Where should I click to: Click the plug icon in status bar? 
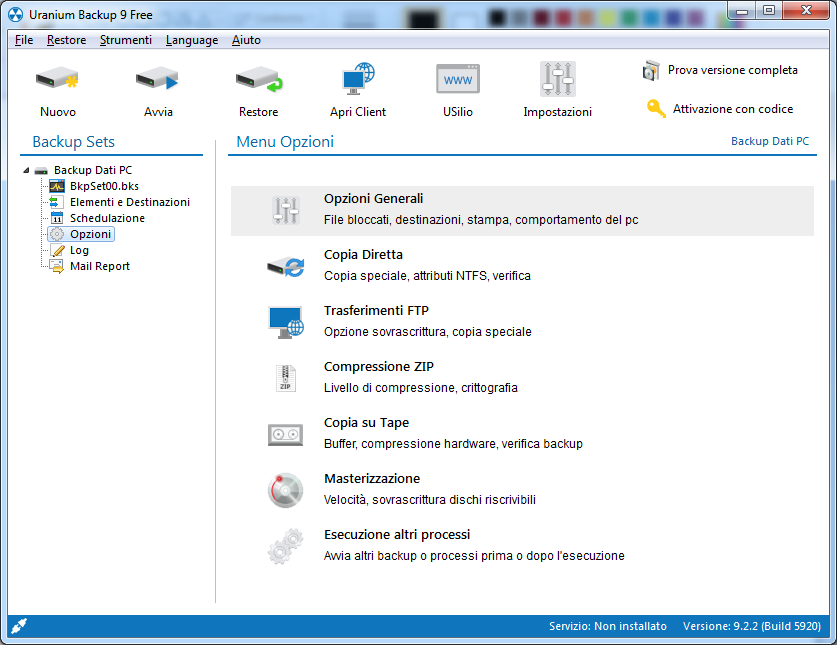pos(19,626)
